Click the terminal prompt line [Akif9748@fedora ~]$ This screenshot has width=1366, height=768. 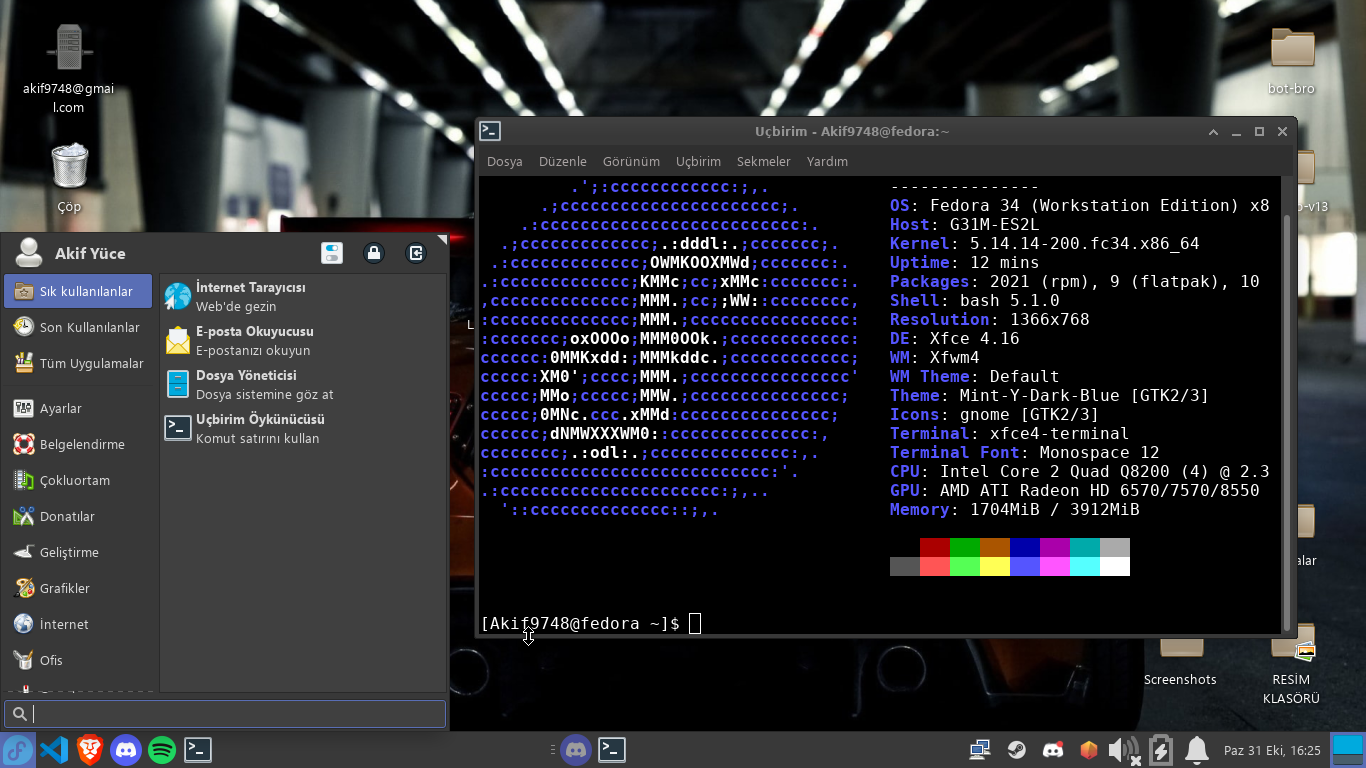(580, 623)
